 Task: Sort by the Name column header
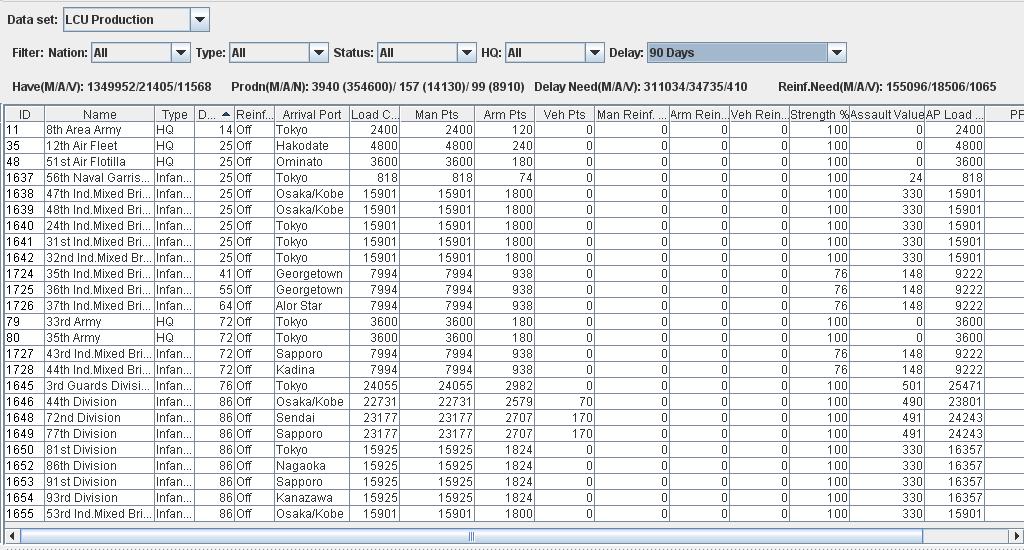click(99, 114)
